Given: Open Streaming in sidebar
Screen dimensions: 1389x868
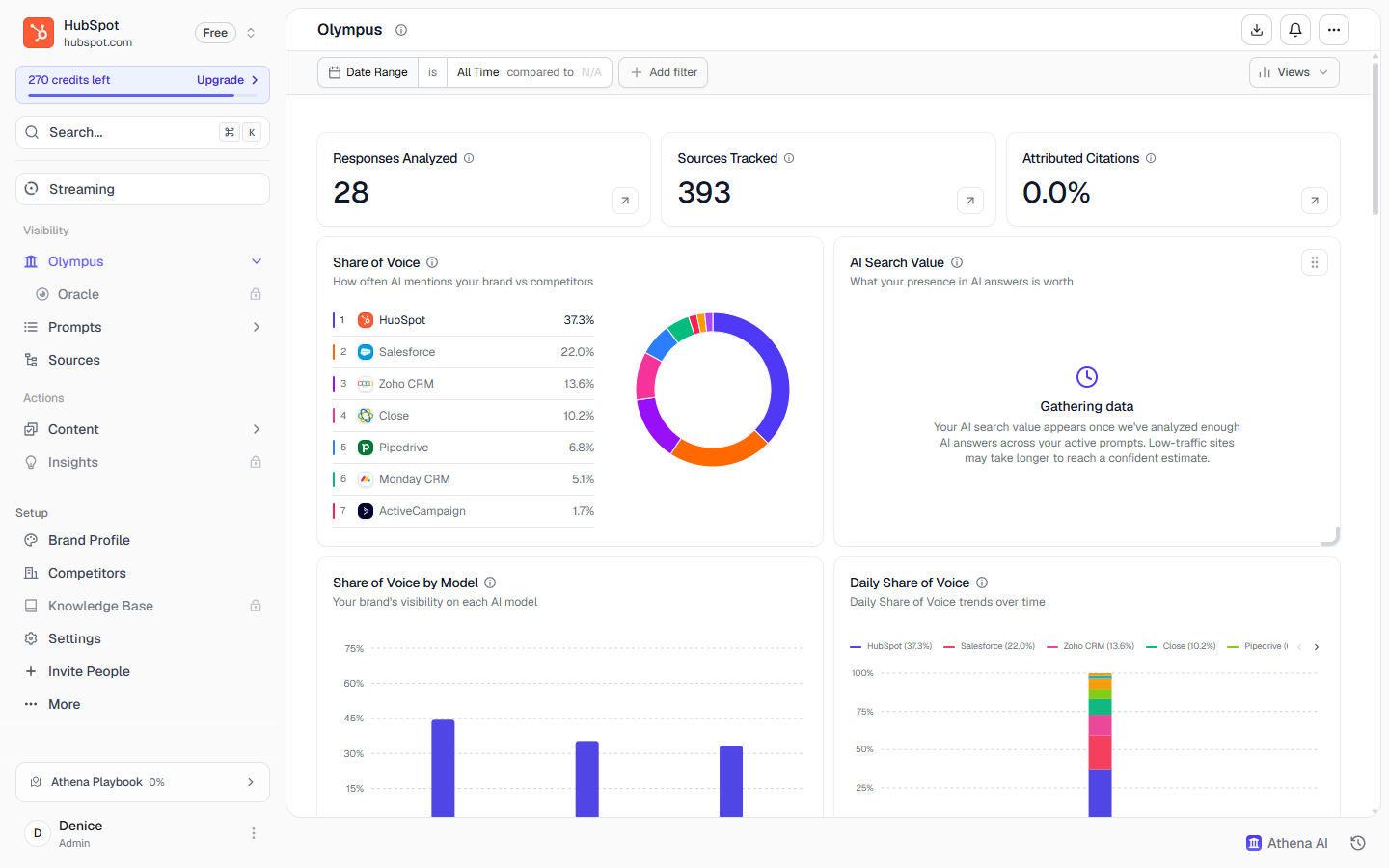Looking at the screenshot, I should tap(143, 189).
